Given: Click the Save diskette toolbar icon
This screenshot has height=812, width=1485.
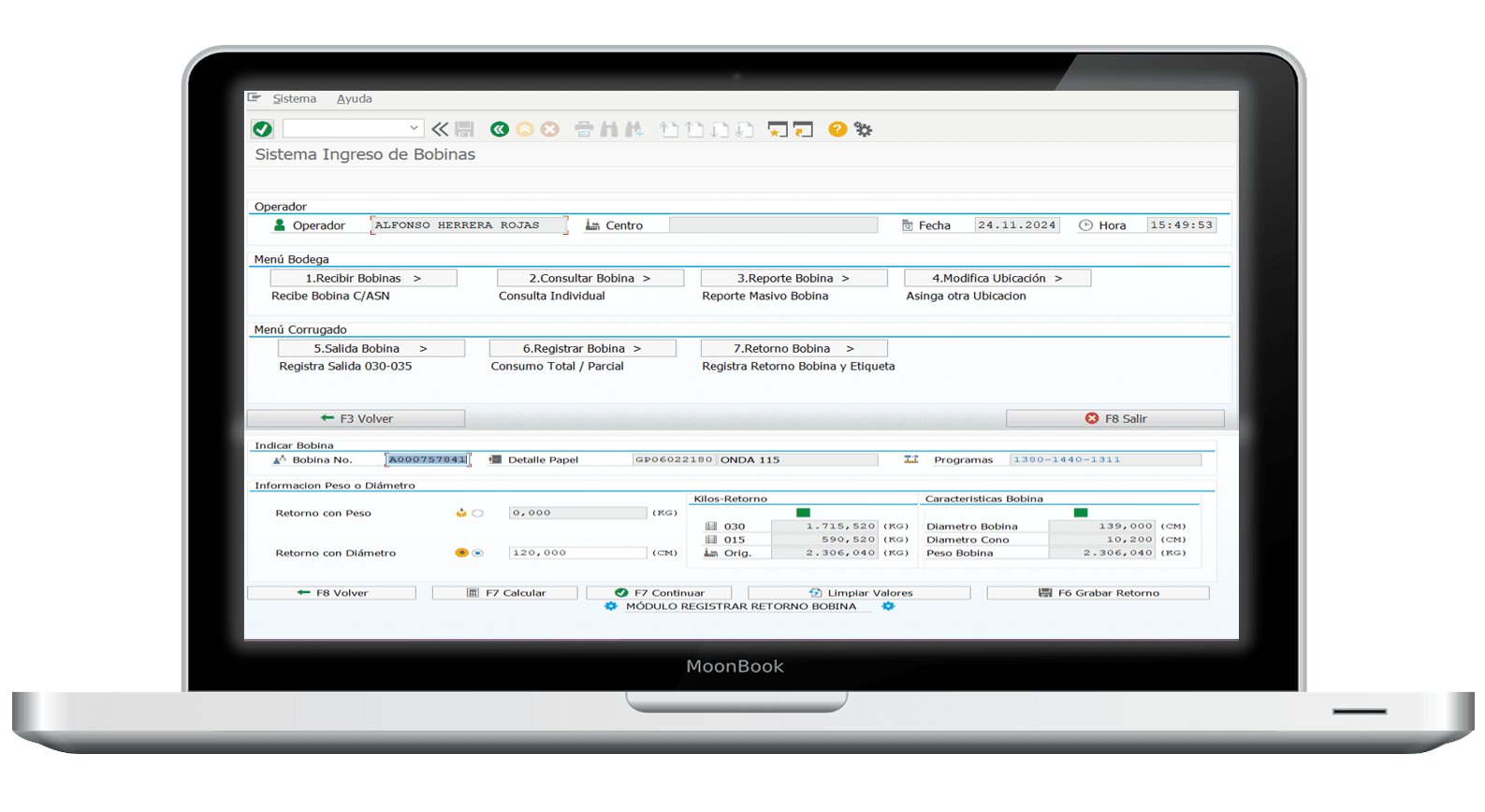Looking at the screenshot, I should [465, 129].
